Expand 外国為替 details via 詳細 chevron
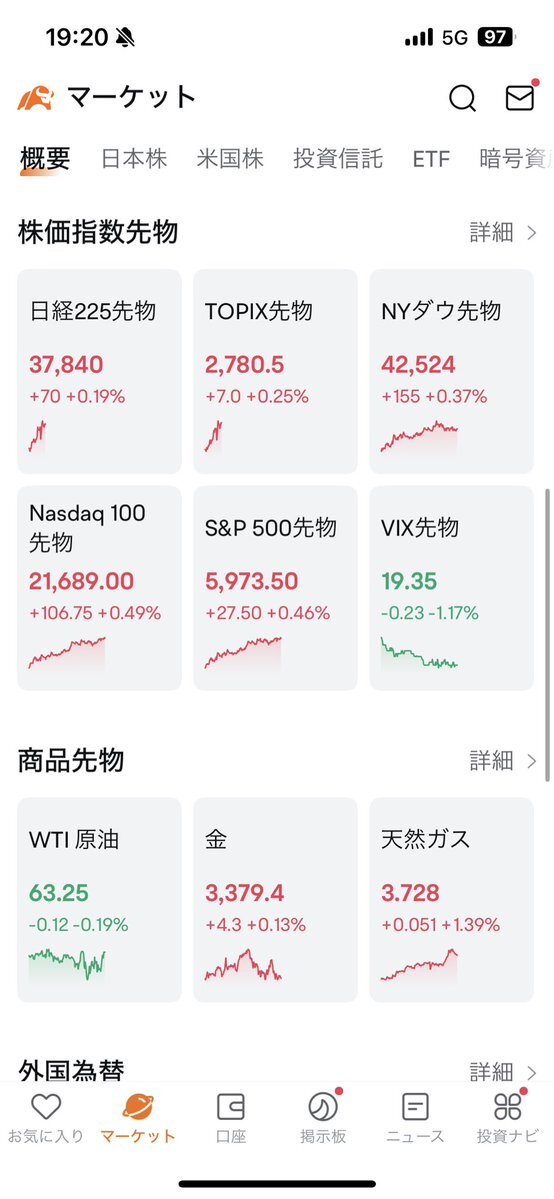Viewport: 554px width, 1199px height. (x=503, y=1071)
